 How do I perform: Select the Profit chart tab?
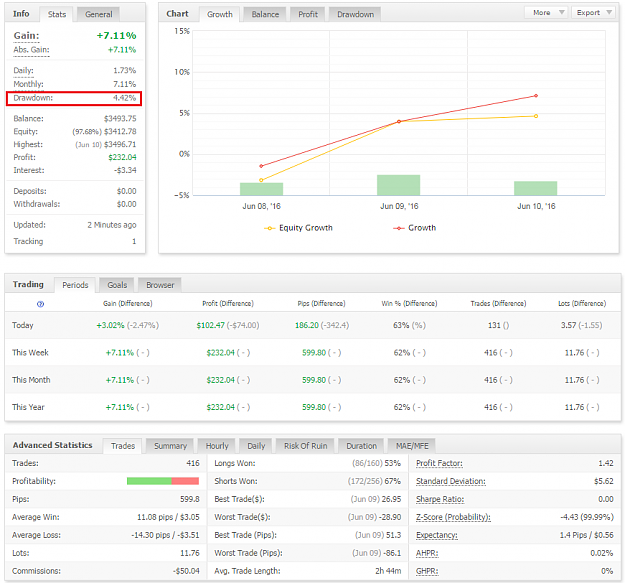pos(308,14)
